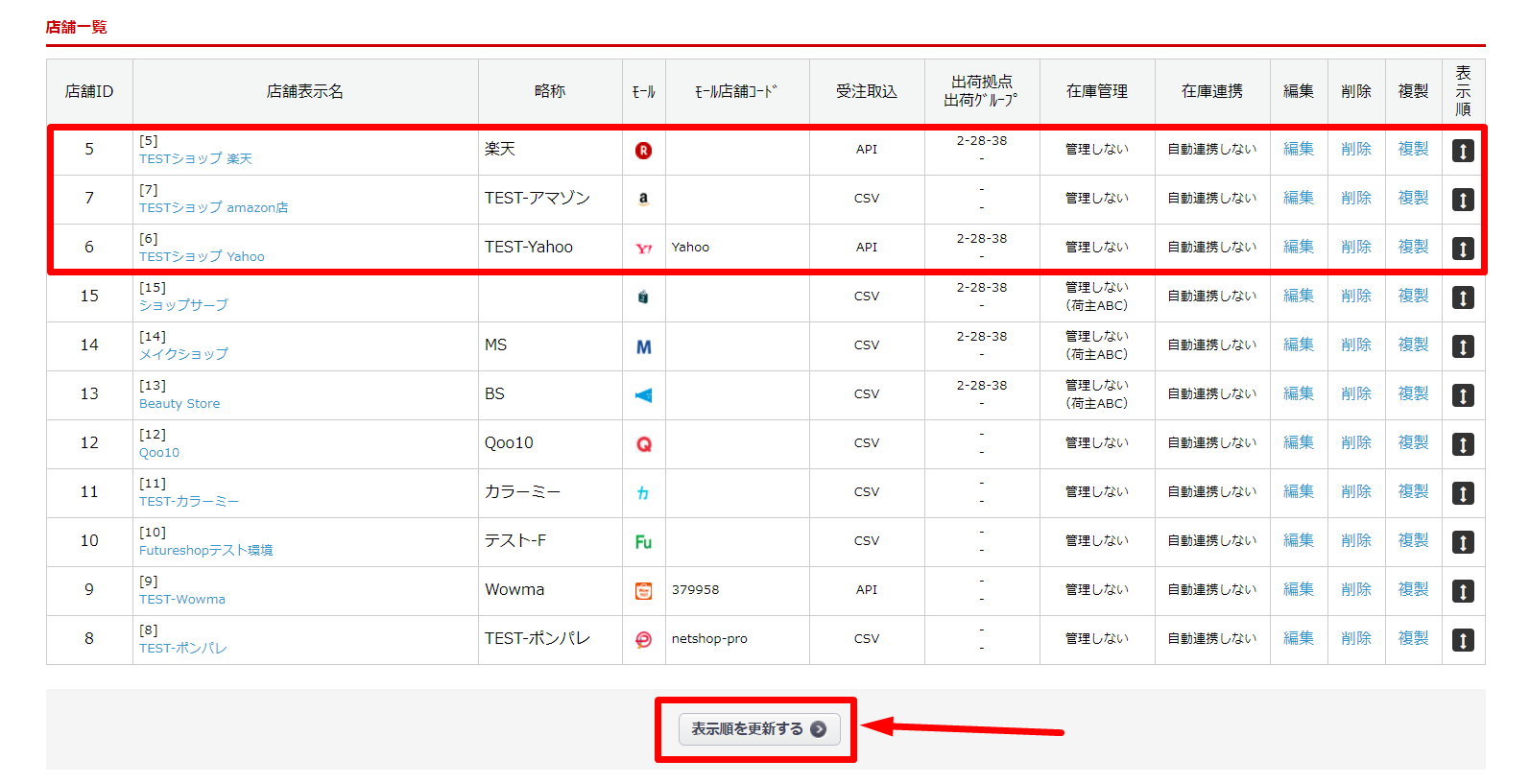Image resolution: width=1530 pixels, height=784 pixels.
Task: Click 複製 for the ショップサーブ row
Action: pyautogui.click(x=1413, y=296)
